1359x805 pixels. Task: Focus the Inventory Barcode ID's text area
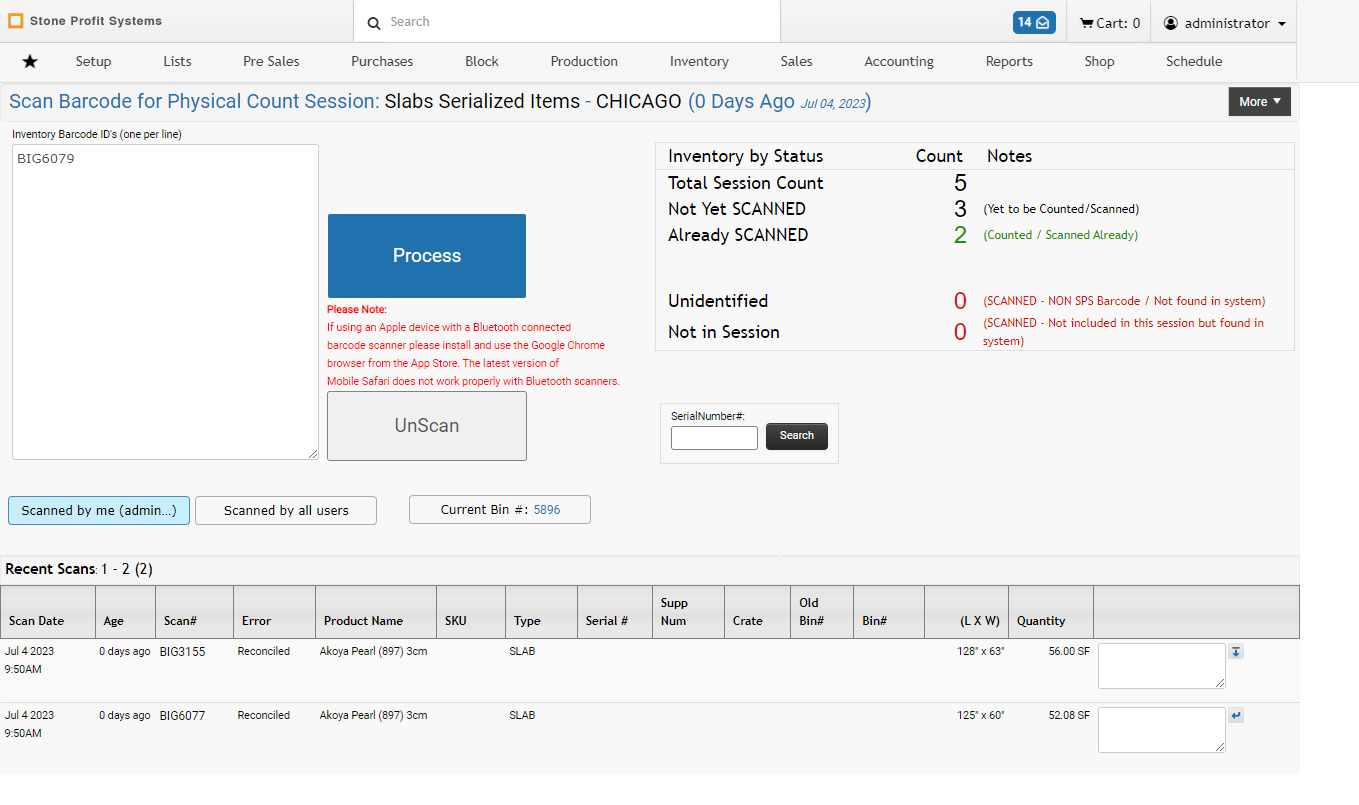click(x=165, y=302)
